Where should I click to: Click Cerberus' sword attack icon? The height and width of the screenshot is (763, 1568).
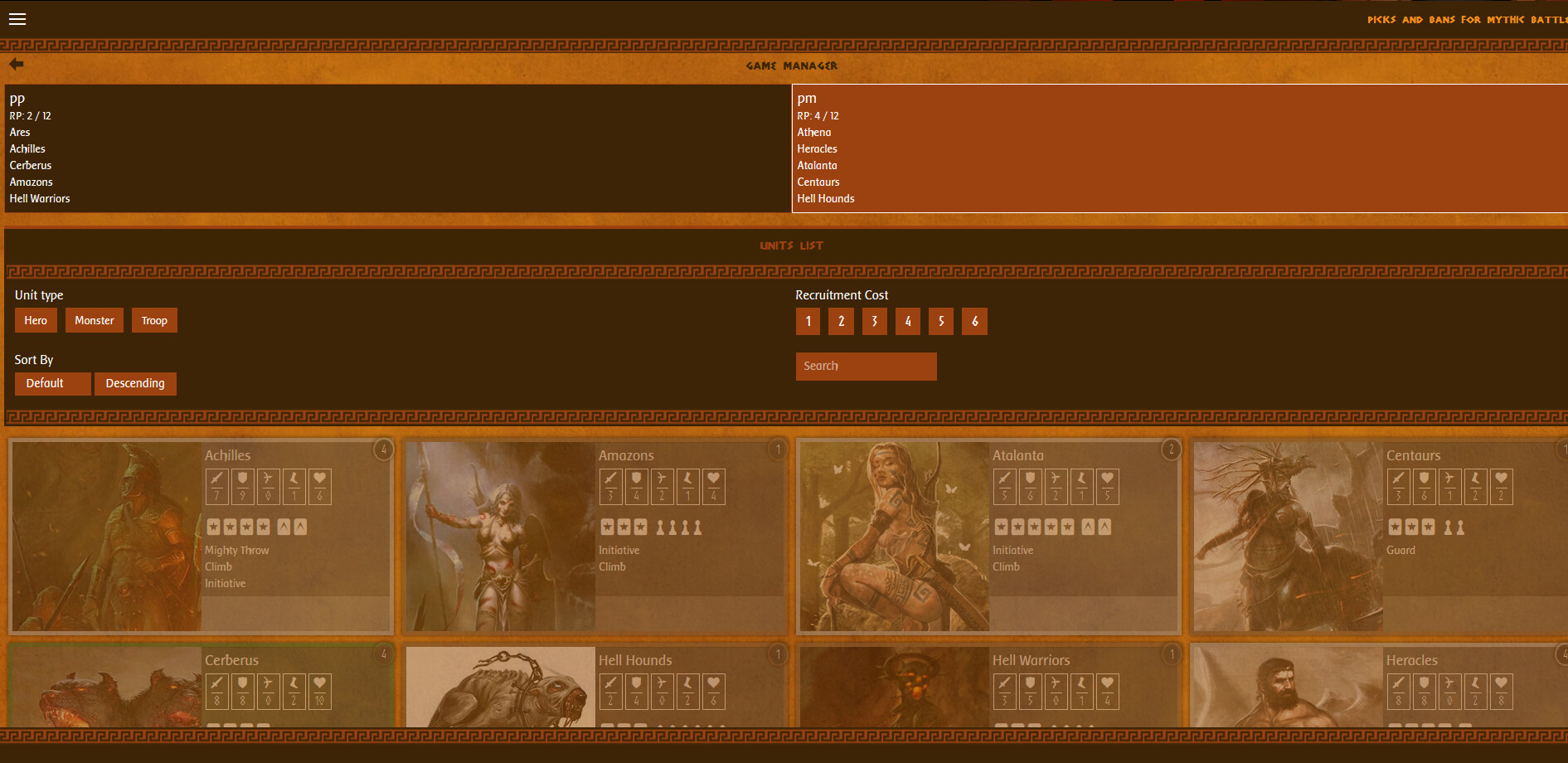point(216,692)
